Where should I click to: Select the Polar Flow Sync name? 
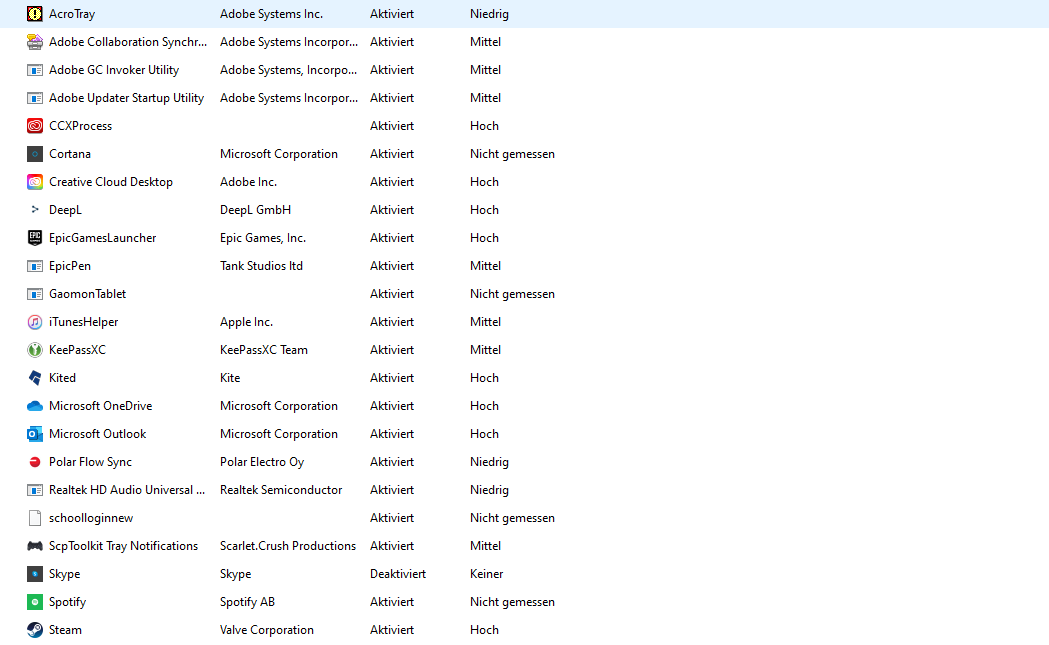pyautogui.click(x=90, y=462)
